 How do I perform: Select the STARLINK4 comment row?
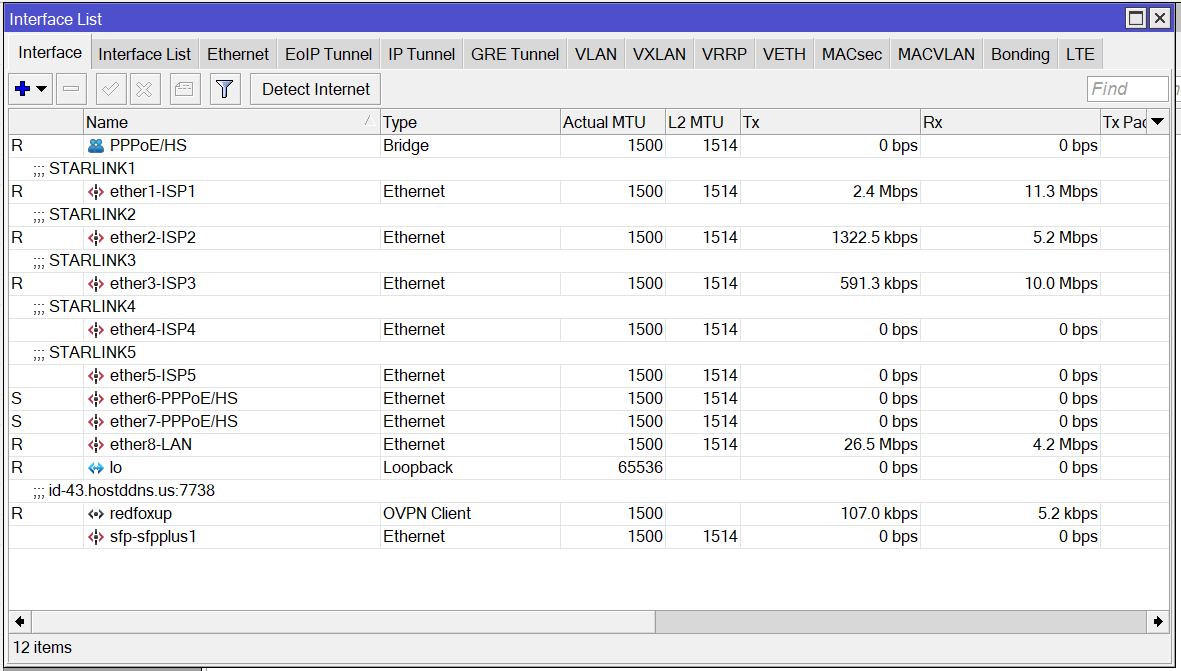588,306
